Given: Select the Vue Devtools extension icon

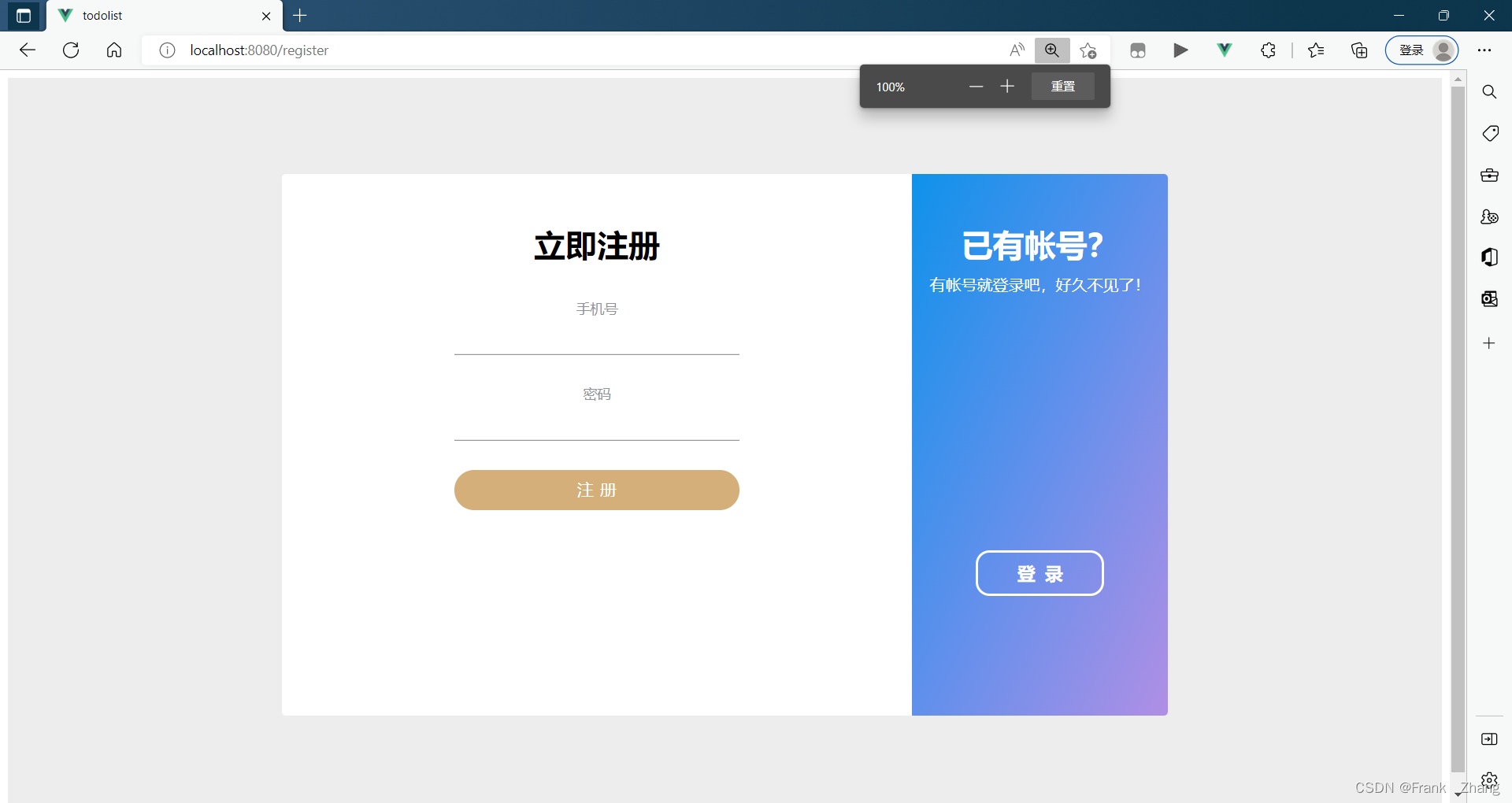Looking at the screenshot, I should click(1224, 50).
